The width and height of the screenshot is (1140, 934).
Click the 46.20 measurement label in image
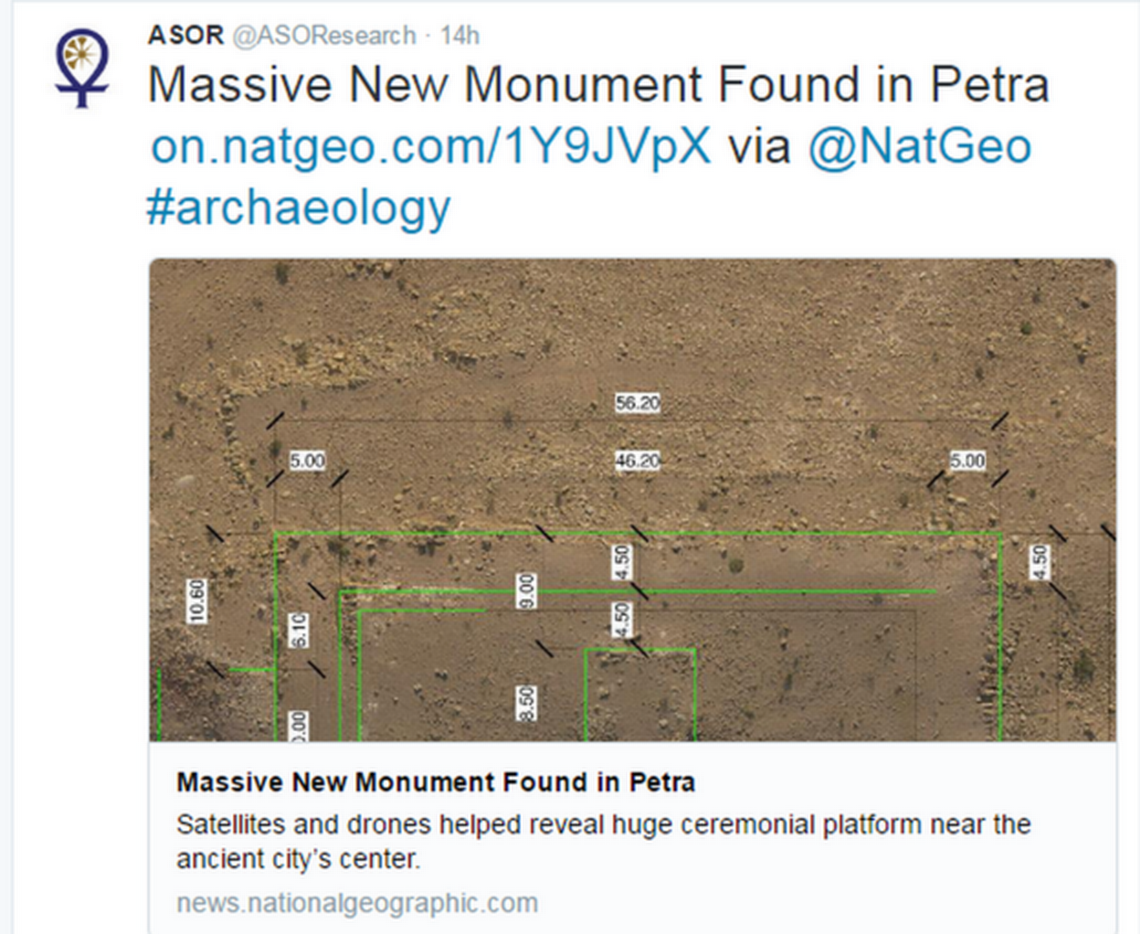tap(637, 461)
